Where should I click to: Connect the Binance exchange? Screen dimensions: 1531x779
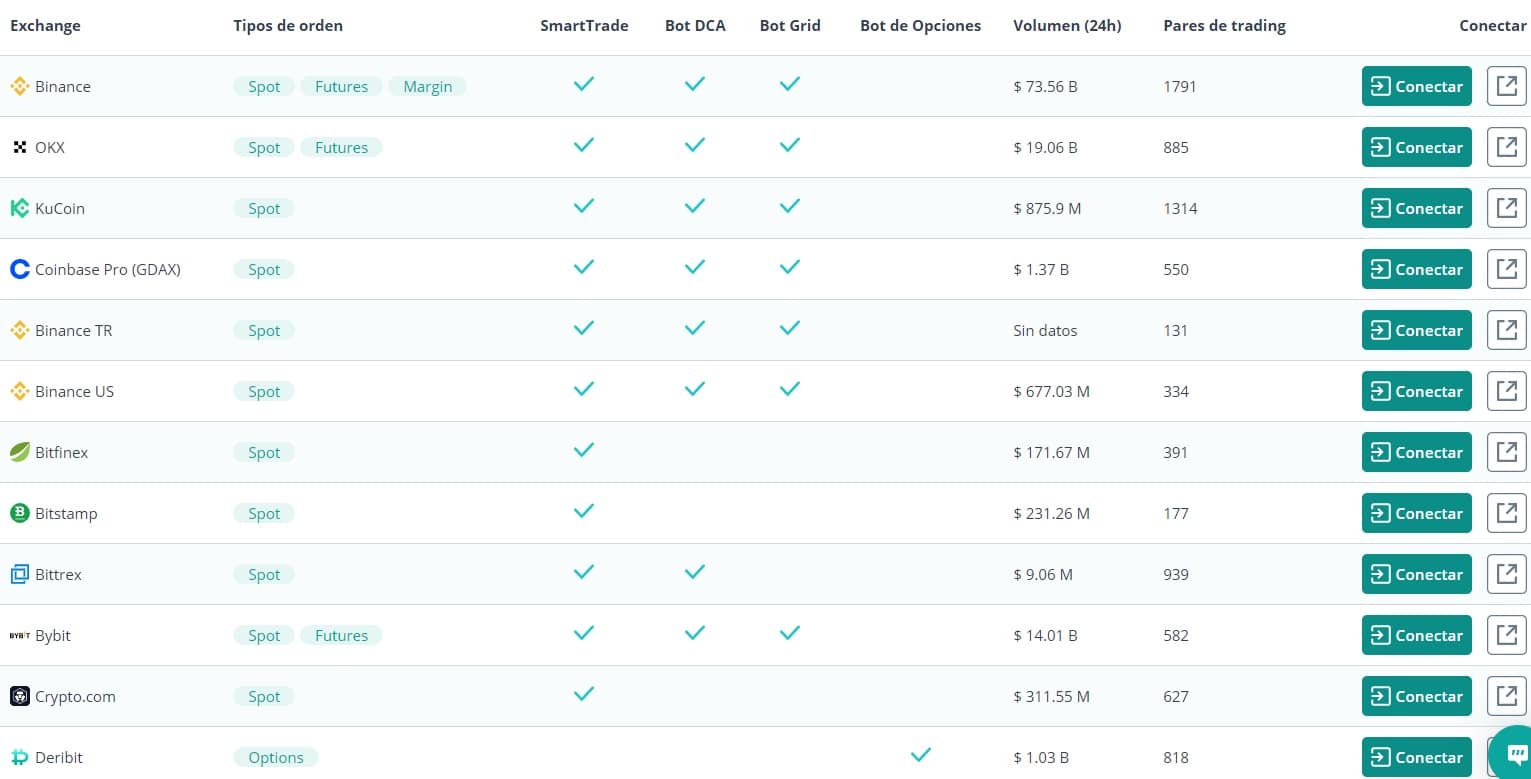[1417, 86]
